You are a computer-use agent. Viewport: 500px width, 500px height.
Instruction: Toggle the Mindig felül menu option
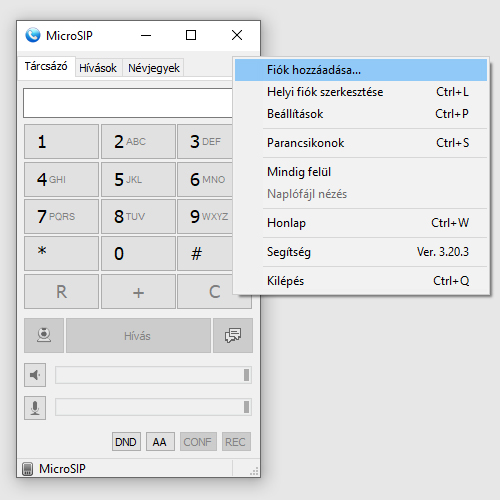click(x=361, y=172)
